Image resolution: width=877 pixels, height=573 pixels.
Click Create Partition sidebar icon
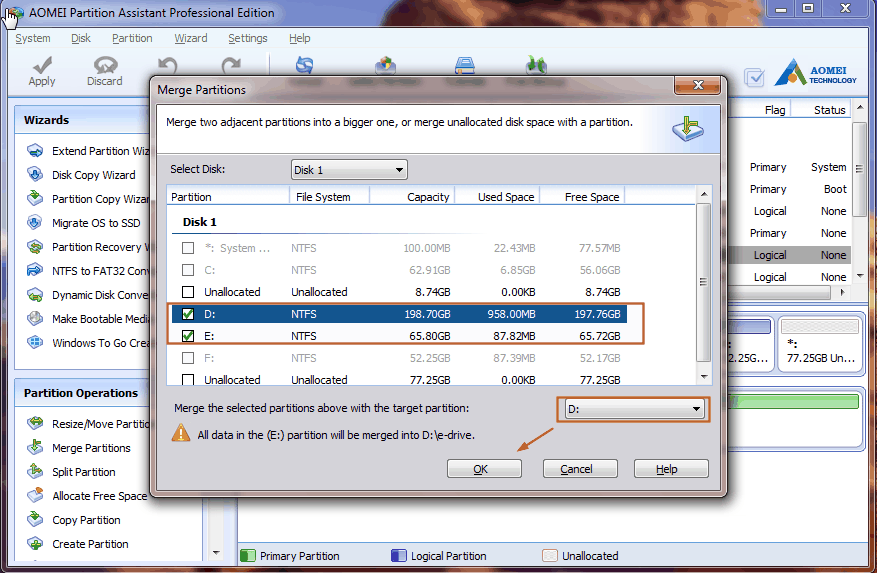tap(35, 543)
